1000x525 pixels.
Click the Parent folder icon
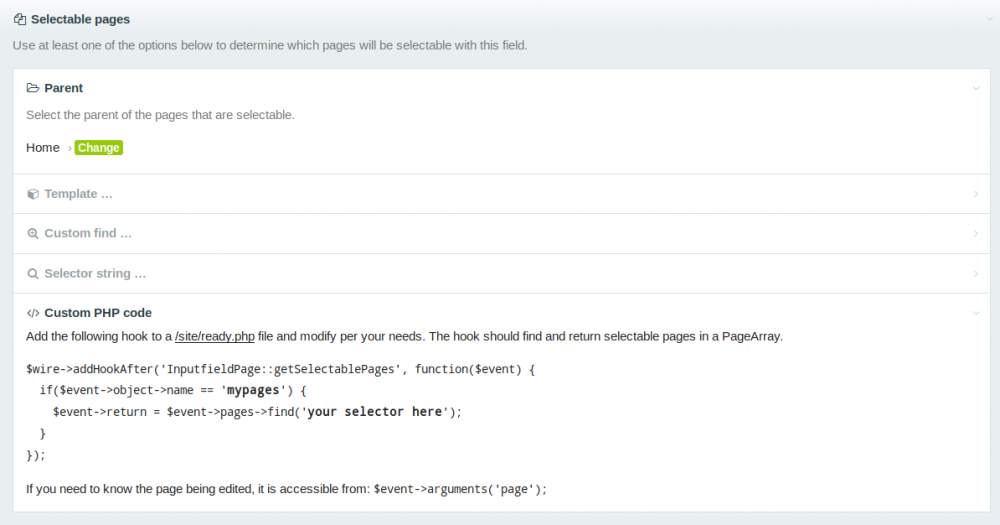click(33, 88)
